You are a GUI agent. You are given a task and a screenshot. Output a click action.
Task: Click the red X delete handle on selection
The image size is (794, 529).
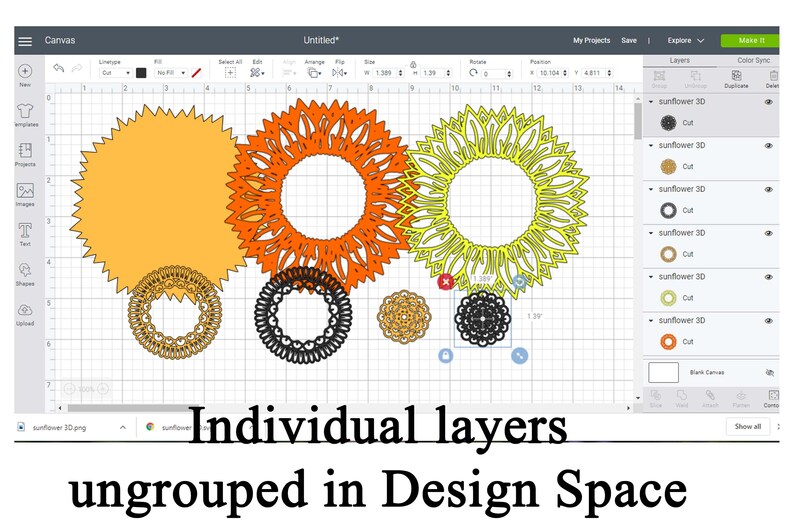(446, 281)
